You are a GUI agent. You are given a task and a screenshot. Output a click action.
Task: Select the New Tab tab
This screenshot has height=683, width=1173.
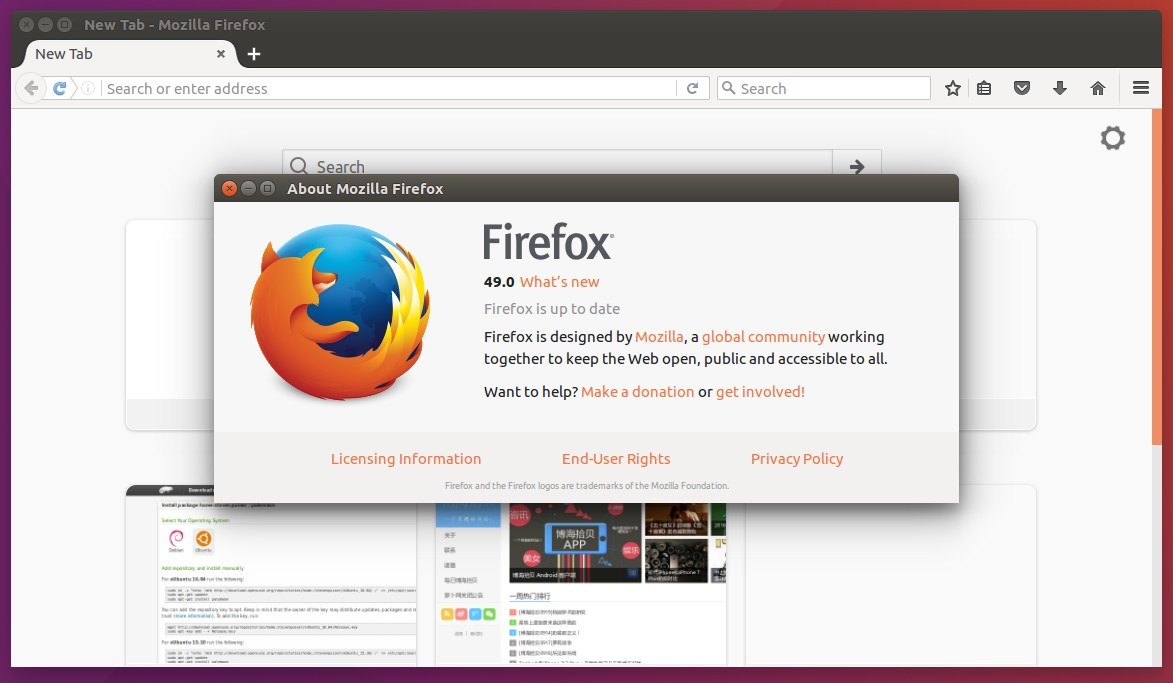point(129,54)
